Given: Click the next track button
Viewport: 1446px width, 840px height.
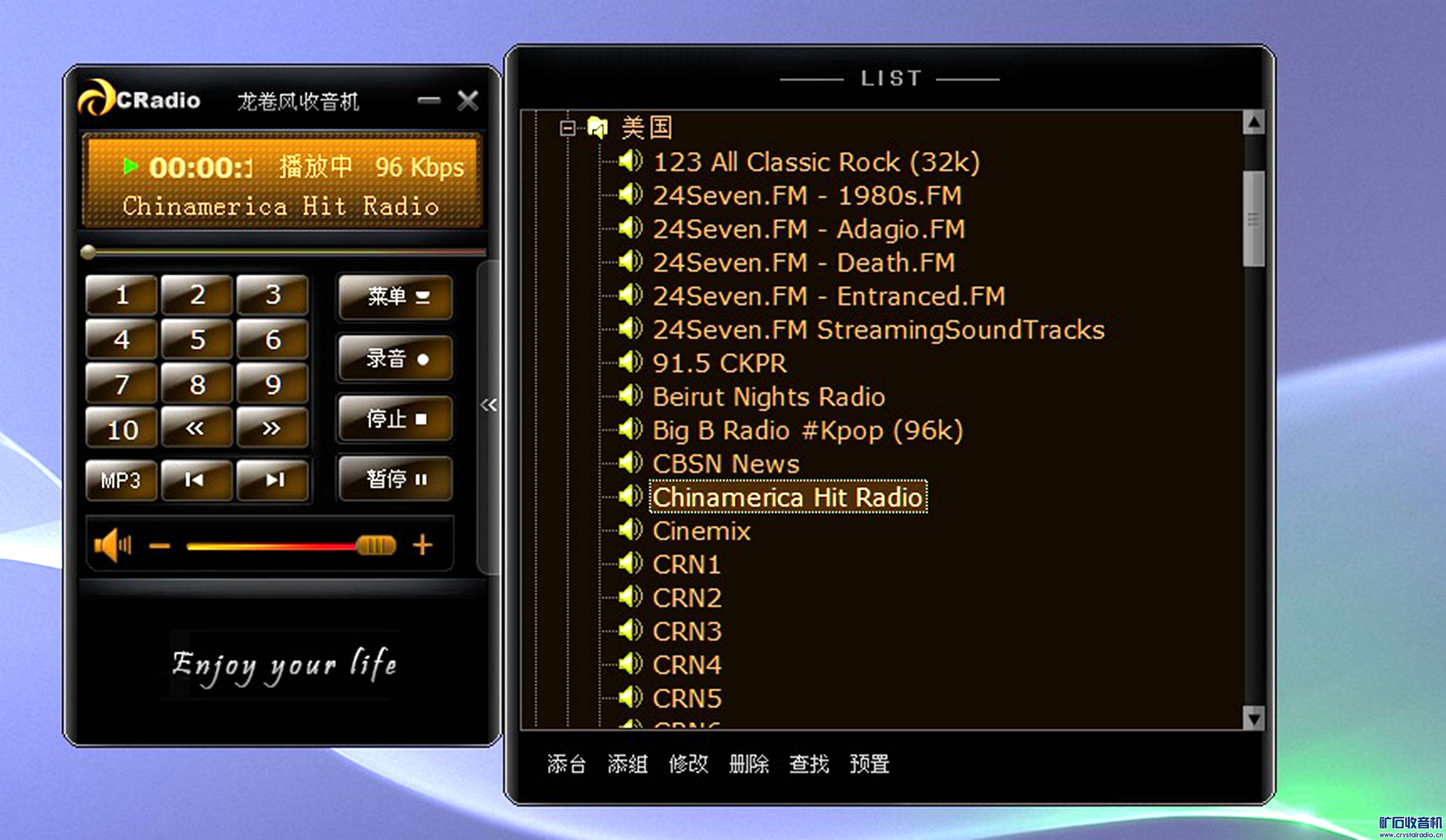Looking at the screenshot, I should (x=273, y=480).
